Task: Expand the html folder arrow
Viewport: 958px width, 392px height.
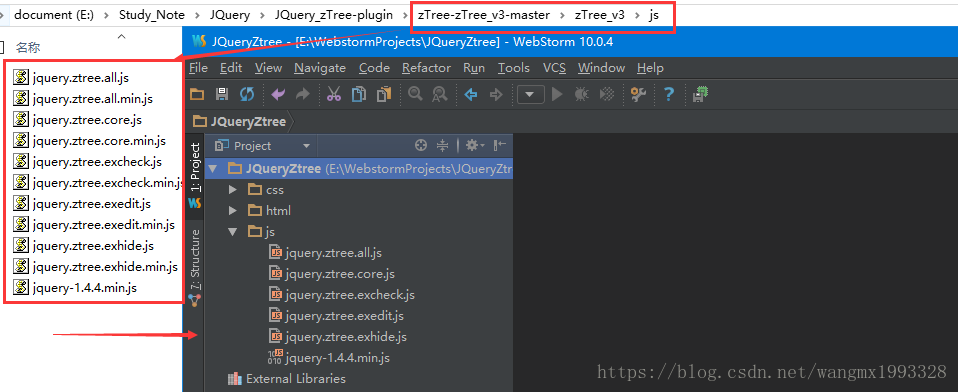Action: click(232, 211)
